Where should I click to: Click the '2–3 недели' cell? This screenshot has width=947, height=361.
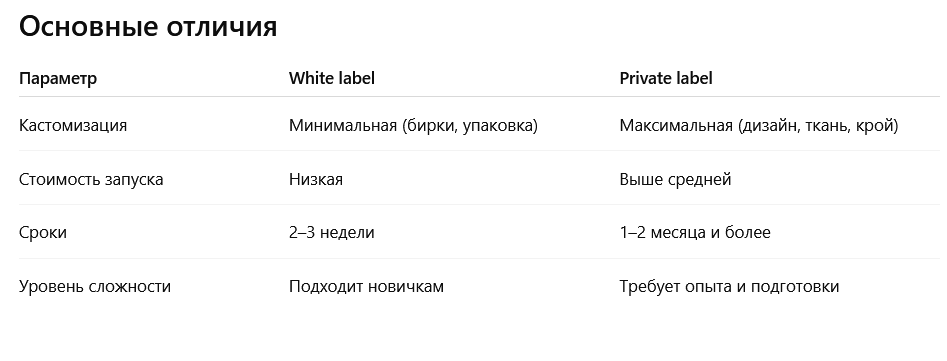click(x=332, y=233)
